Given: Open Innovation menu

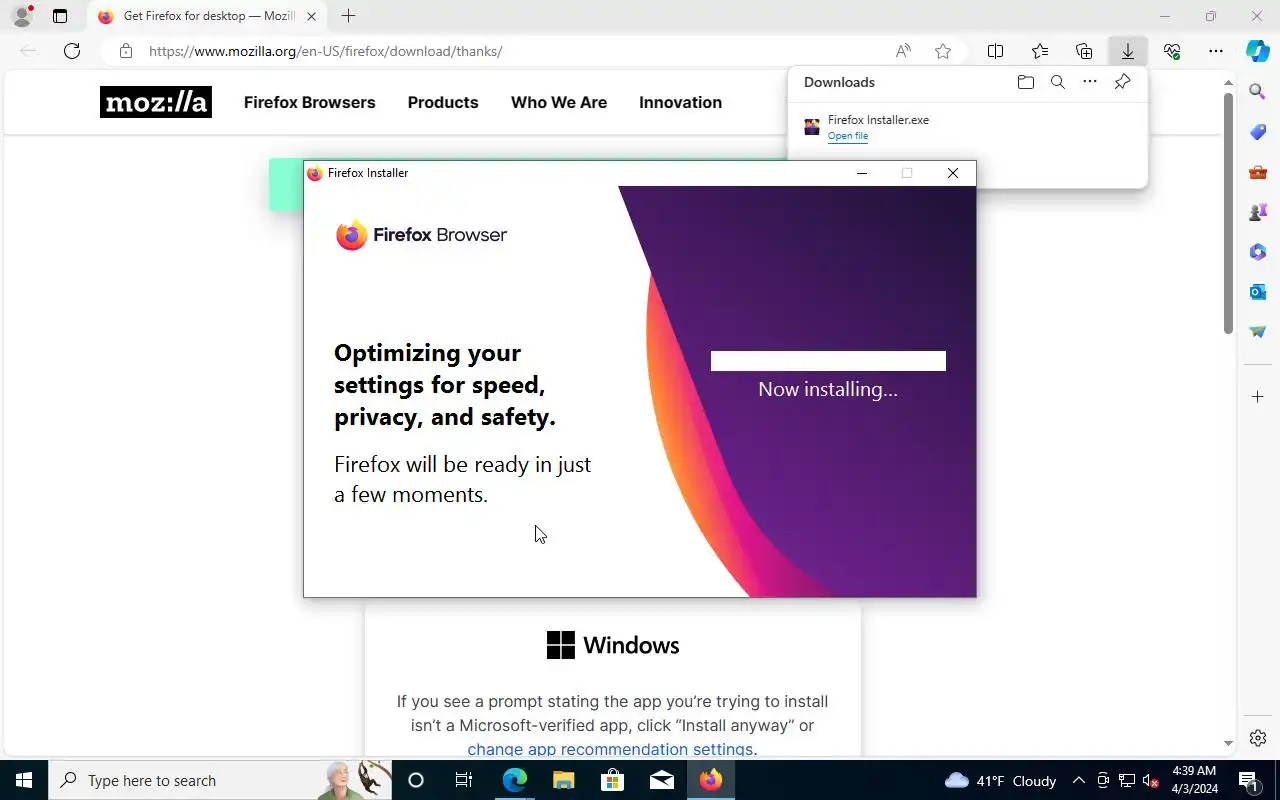Looking at the screenshot, I should click(680, 102).
